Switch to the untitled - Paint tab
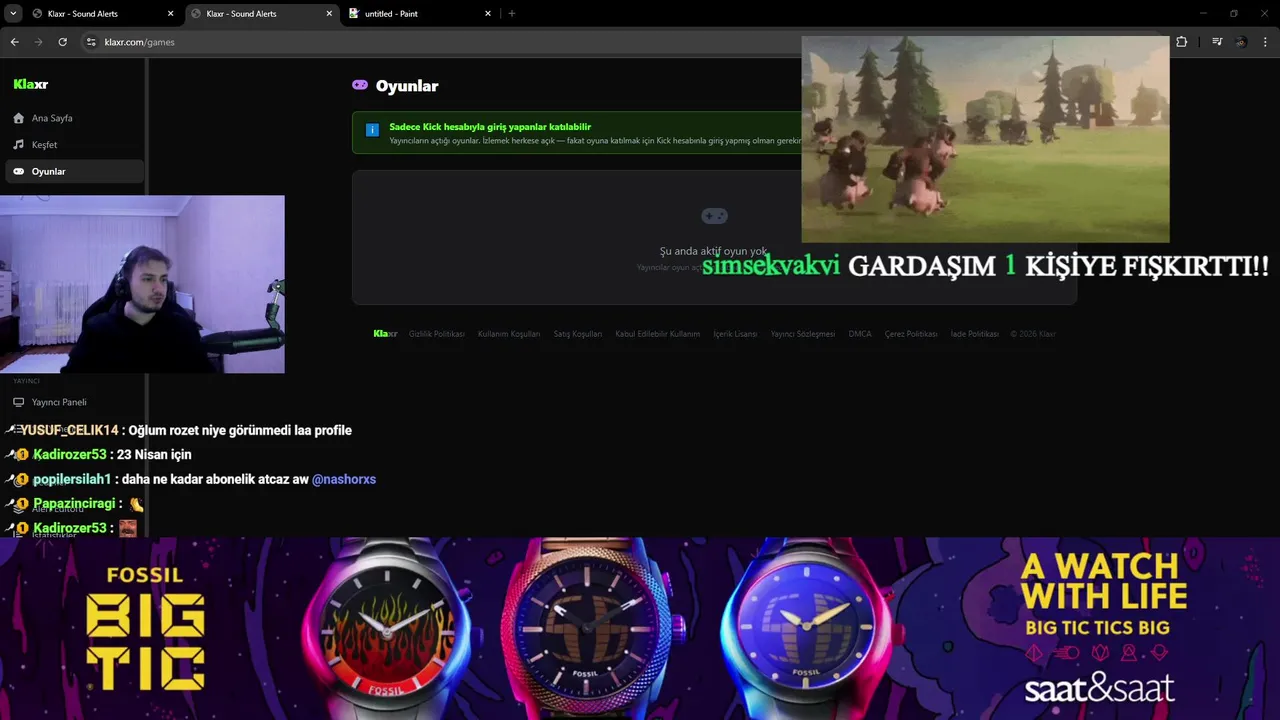 coord(418,14)
